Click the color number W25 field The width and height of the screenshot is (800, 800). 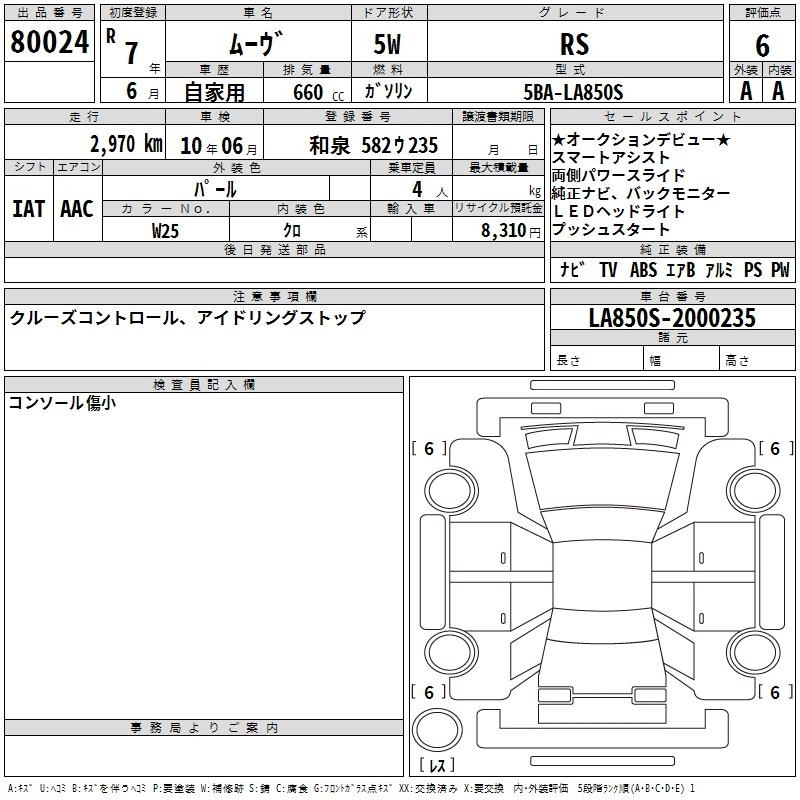point(165,229)
